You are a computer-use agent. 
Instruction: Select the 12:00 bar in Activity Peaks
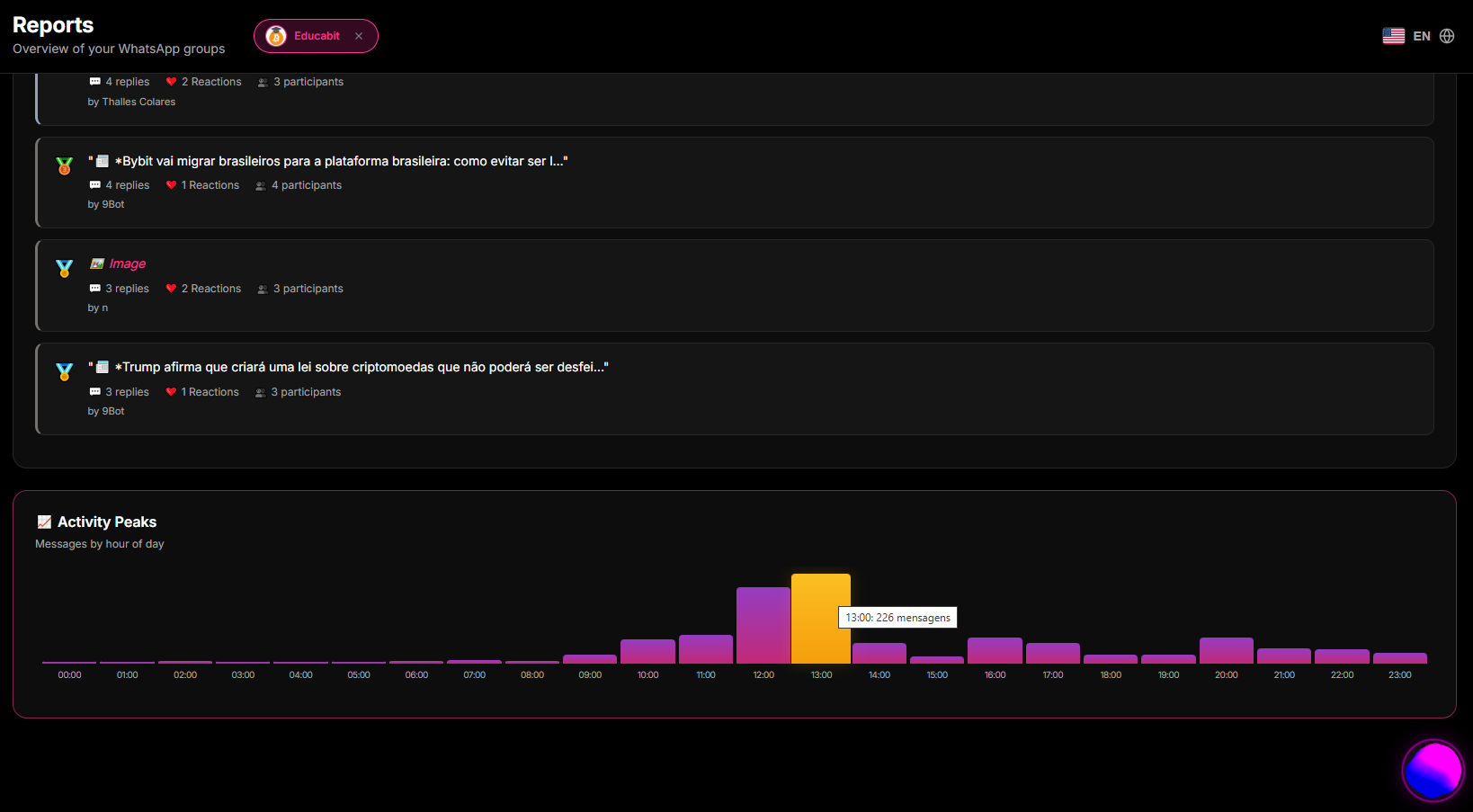[763, 626]
